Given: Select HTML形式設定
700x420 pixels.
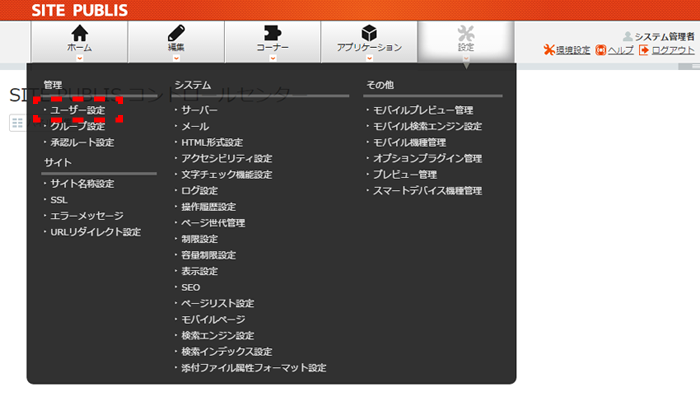Looking at the screenshot, I should coord(212,142).
